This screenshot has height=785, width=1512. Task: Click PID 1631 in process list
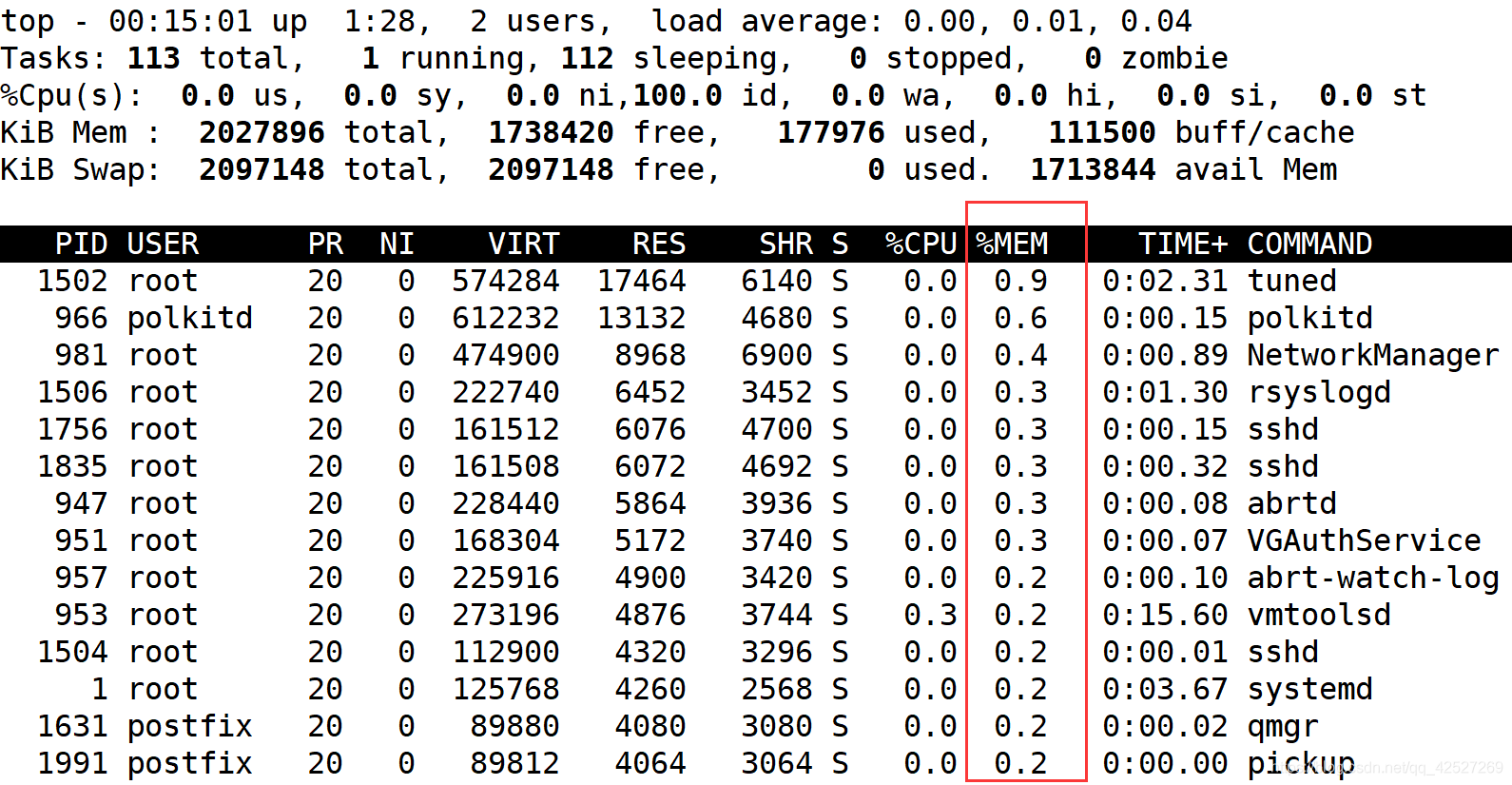72,727
